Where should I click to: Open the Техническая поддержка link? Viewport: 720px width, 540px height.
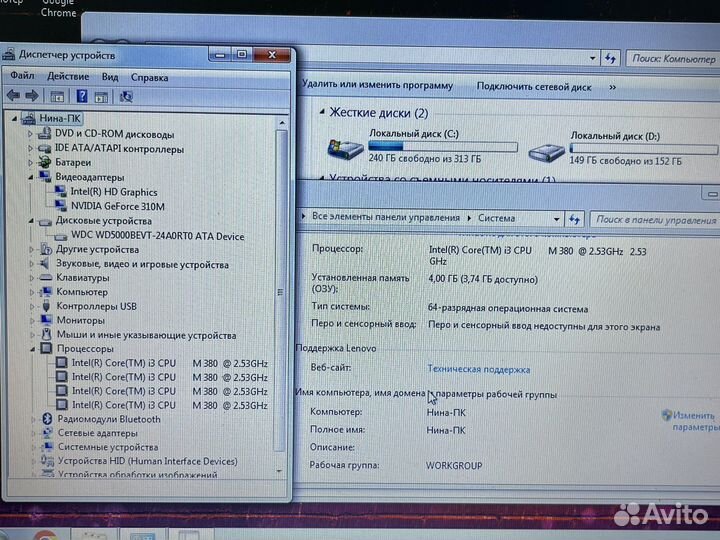coord(478,369)
